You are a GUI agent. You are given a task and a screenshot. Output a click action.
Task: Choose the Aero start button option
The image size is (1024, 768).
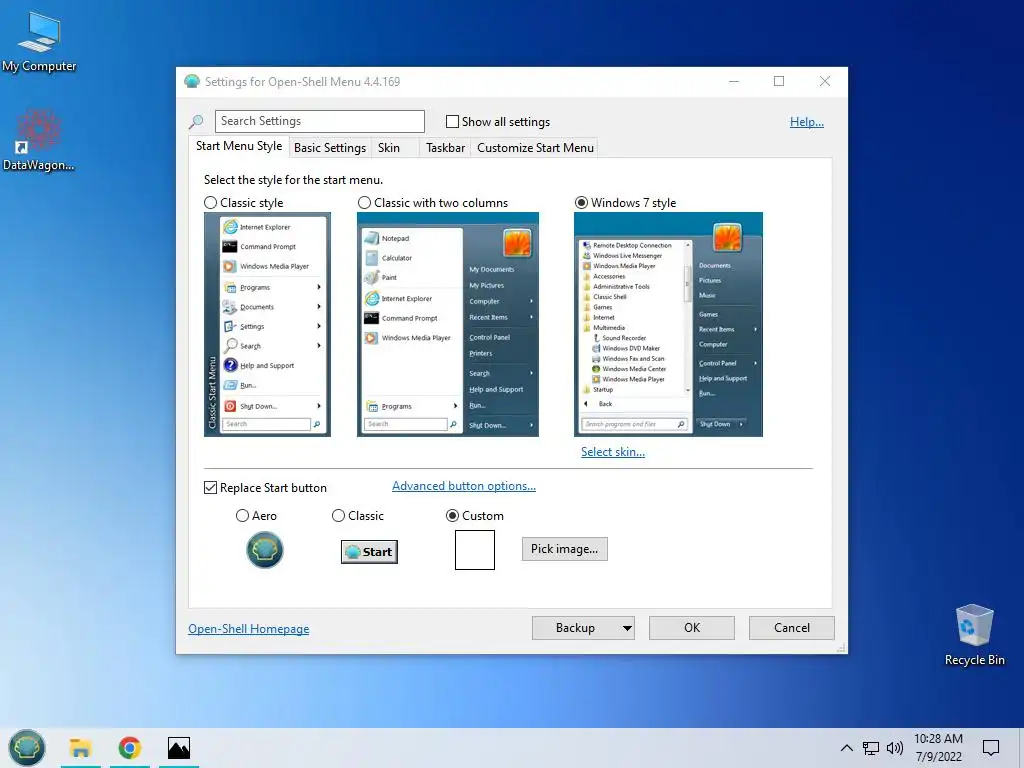242,516
